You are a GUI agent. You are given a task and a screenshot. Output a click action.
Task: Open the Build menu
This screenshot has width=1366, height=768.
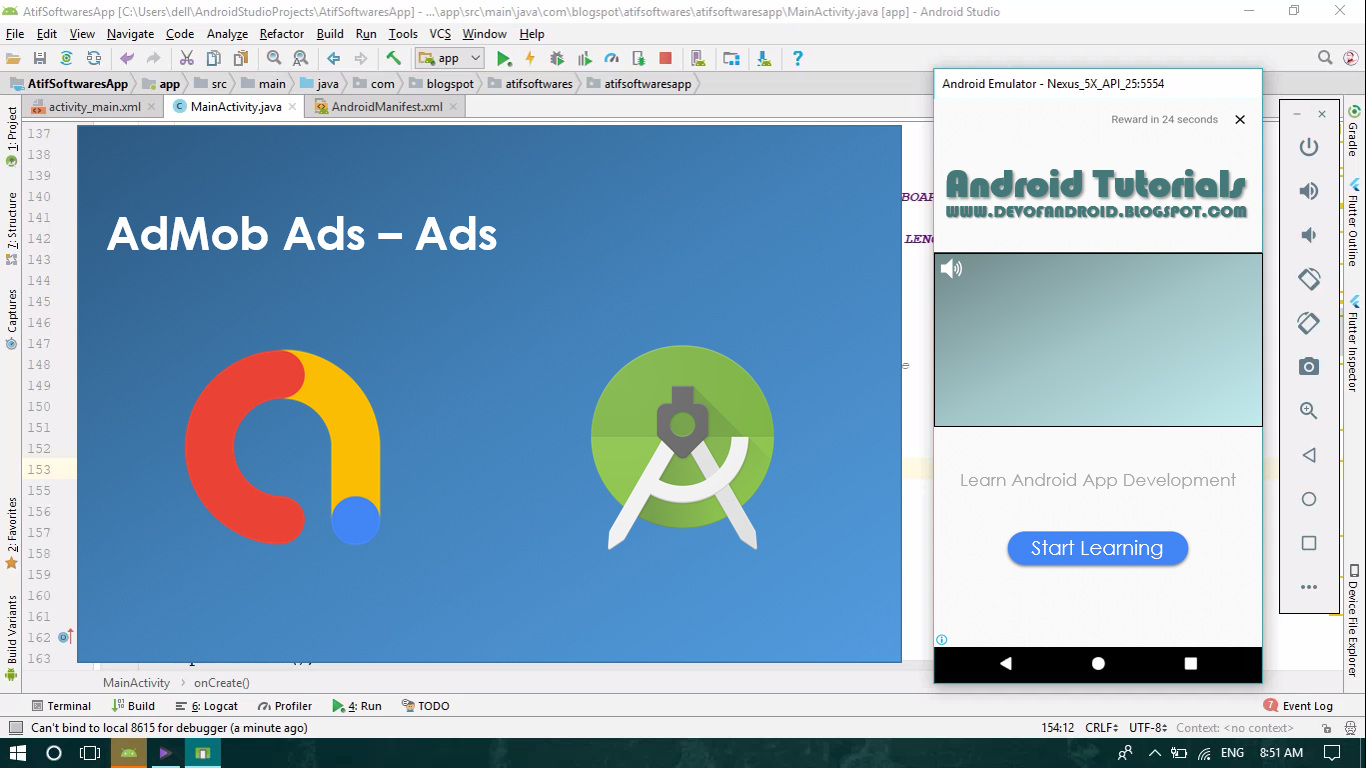[x=330, y=33]
